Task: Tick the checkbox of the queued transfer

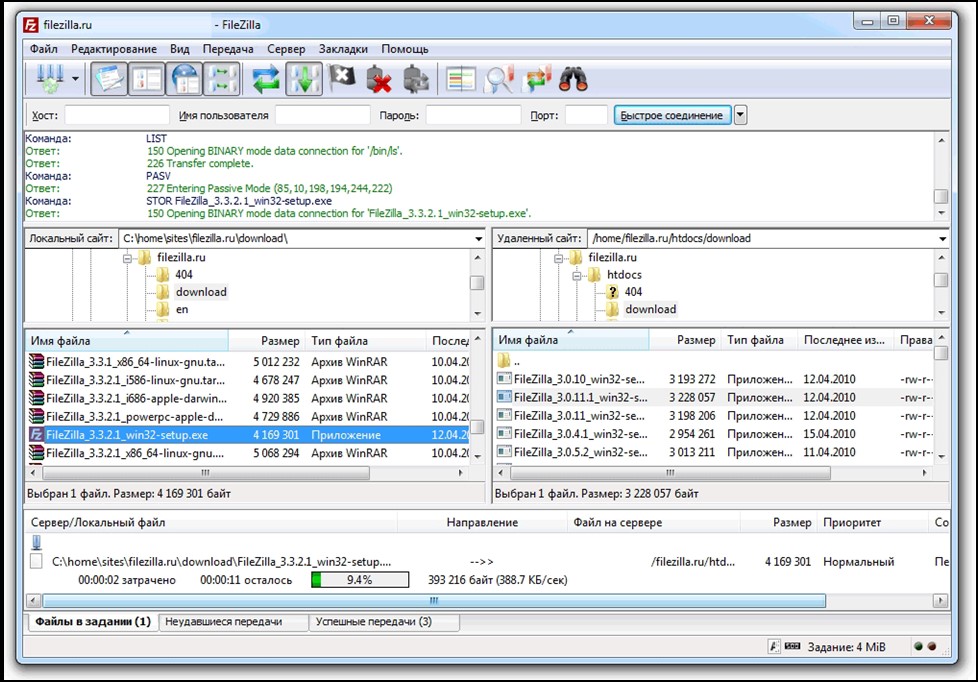Action: pos(37,561)
